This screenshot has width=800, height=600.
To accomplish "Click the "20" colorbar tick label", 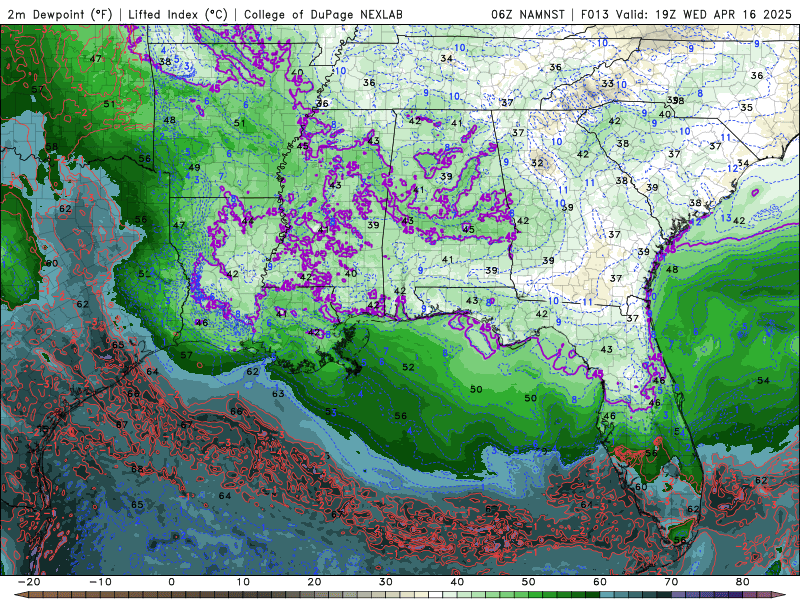I will [314, 582].
